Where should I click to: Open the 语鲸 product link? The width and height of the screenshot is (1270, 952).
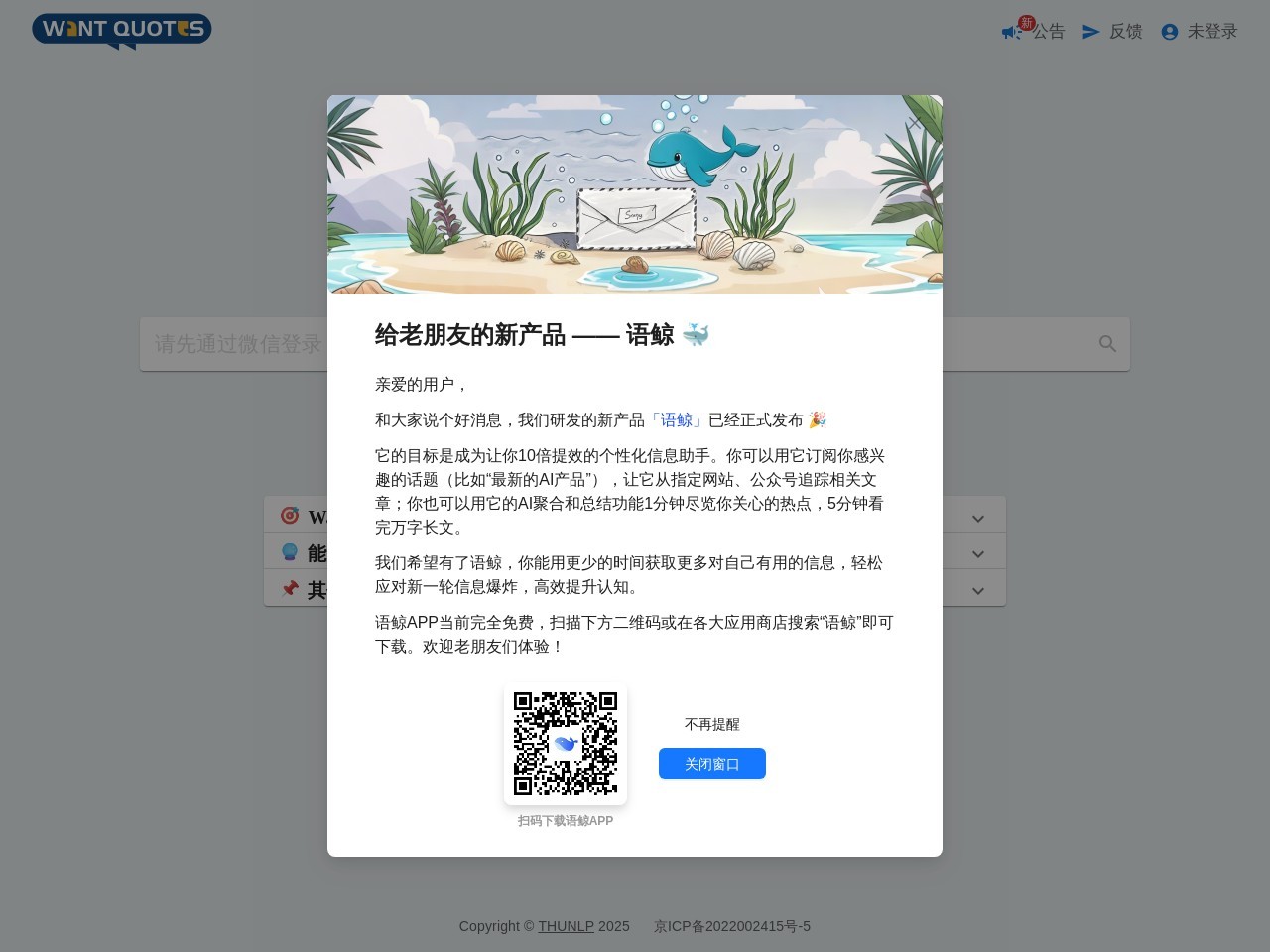point(677,420)
